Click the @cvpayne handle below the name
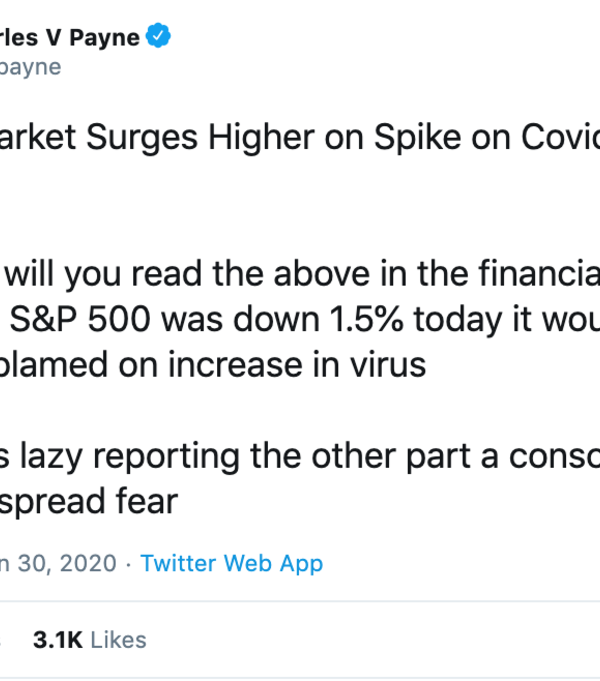 tap(30, 67)
